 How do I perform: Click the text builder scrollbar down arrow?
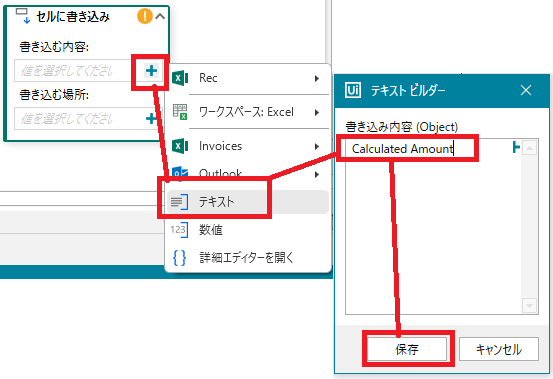point(529,305)
